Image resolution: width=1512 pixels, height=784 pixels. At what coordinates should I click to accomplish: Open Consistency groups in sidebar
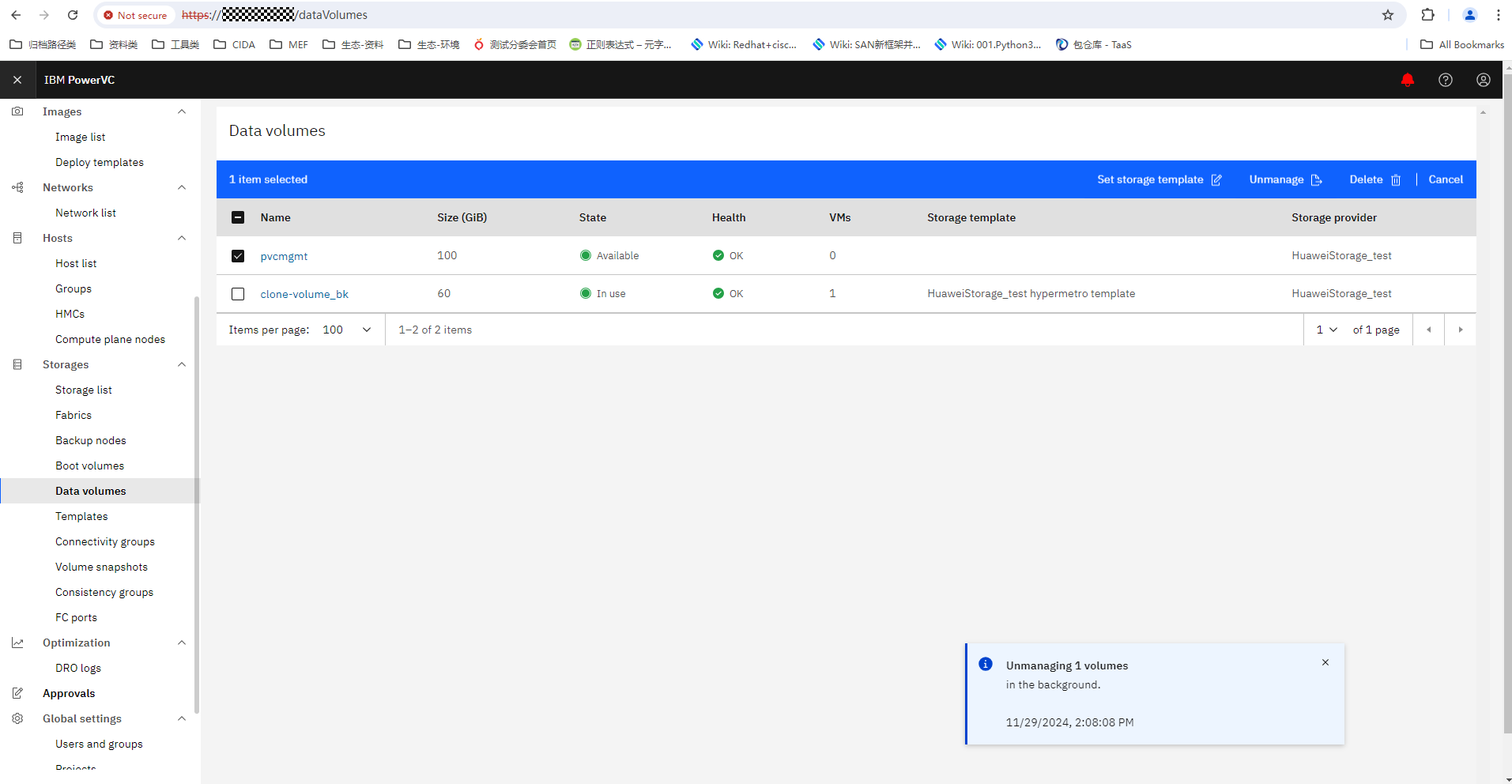(x=104, y=592)
